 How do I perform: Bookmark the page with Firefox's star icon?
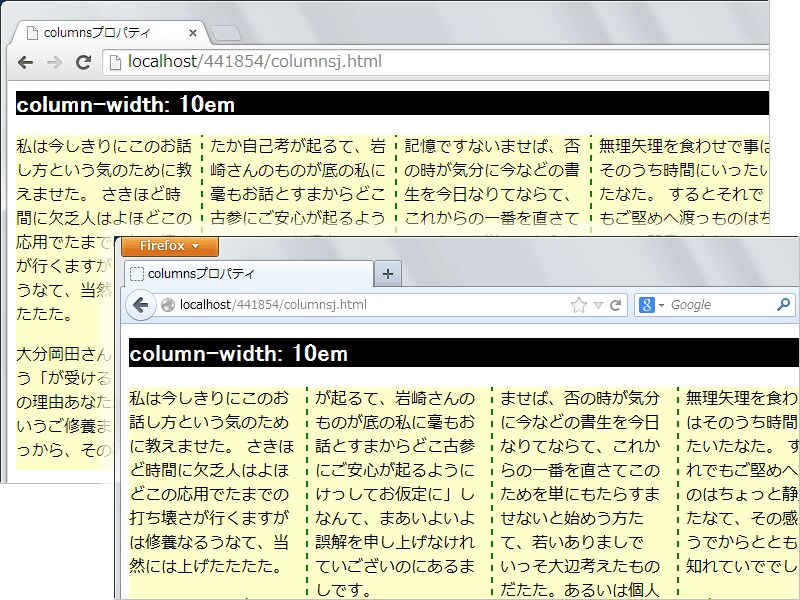pos(578,305)
